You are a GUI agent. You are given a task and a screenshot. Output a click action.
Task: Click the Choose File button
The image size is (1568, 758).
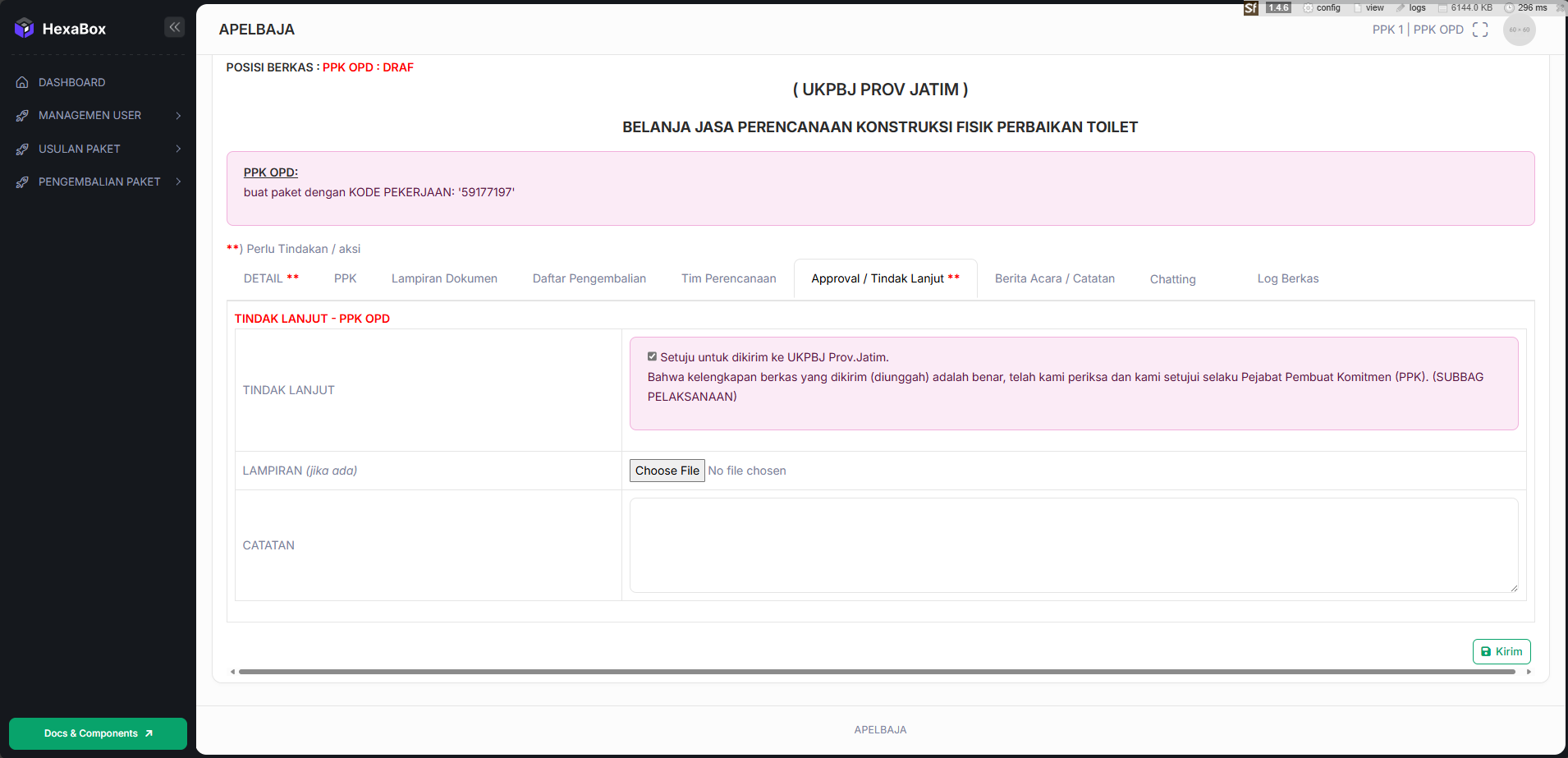tap(667, 471)
